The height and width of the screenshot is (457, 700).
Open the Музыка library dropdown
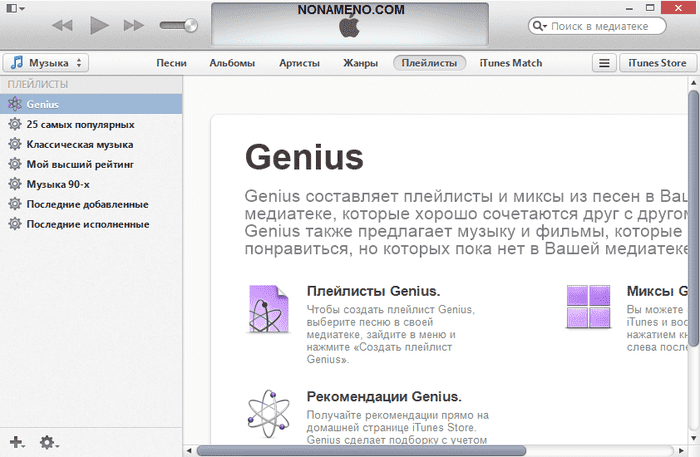tap(46, 63)
